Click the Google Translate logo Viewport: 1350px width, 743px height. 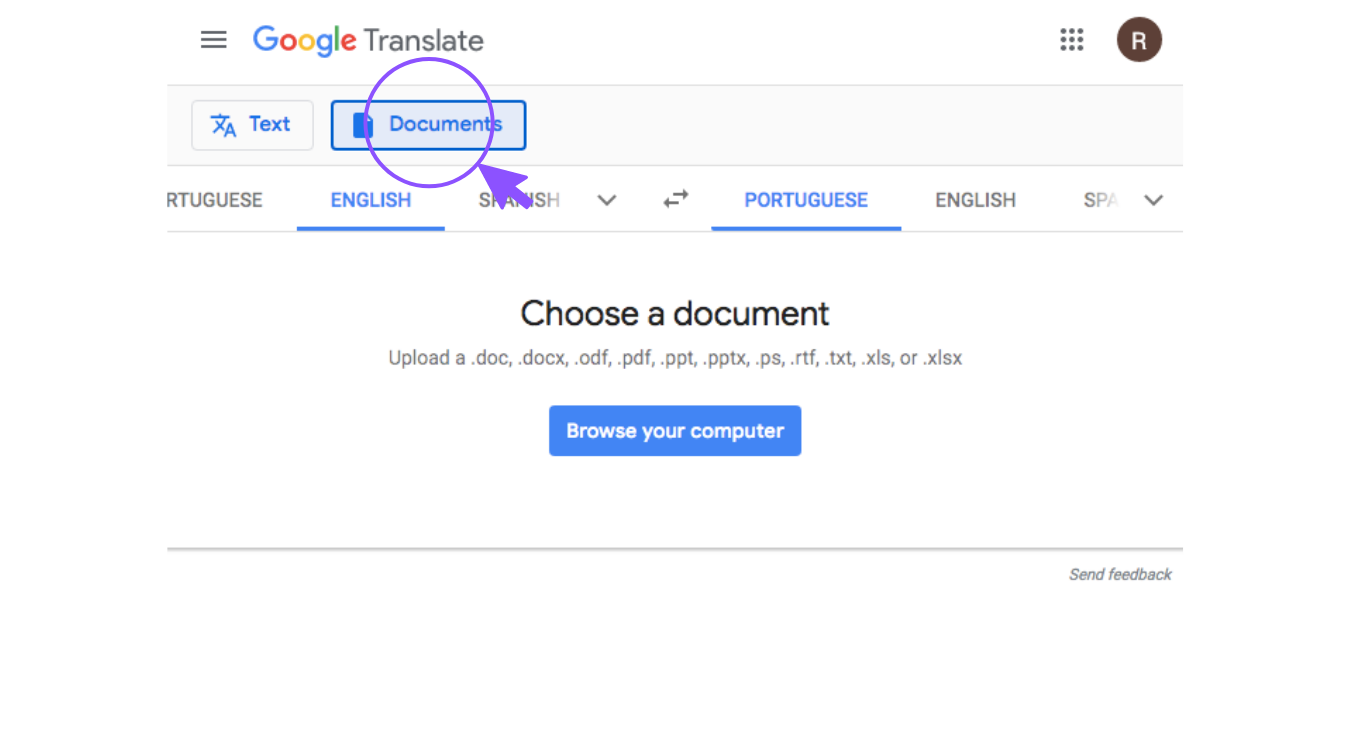coord(368,40)
